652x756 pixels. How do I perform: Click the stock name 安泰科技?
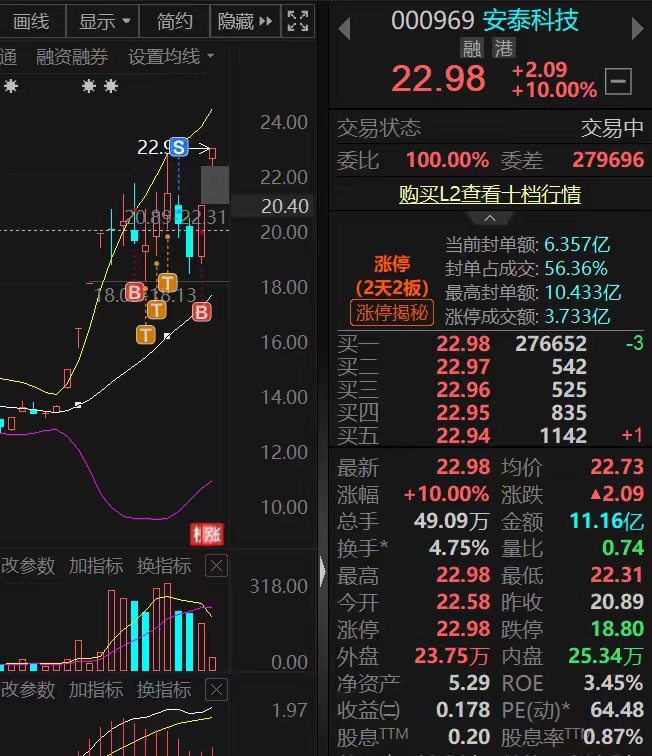530,21
